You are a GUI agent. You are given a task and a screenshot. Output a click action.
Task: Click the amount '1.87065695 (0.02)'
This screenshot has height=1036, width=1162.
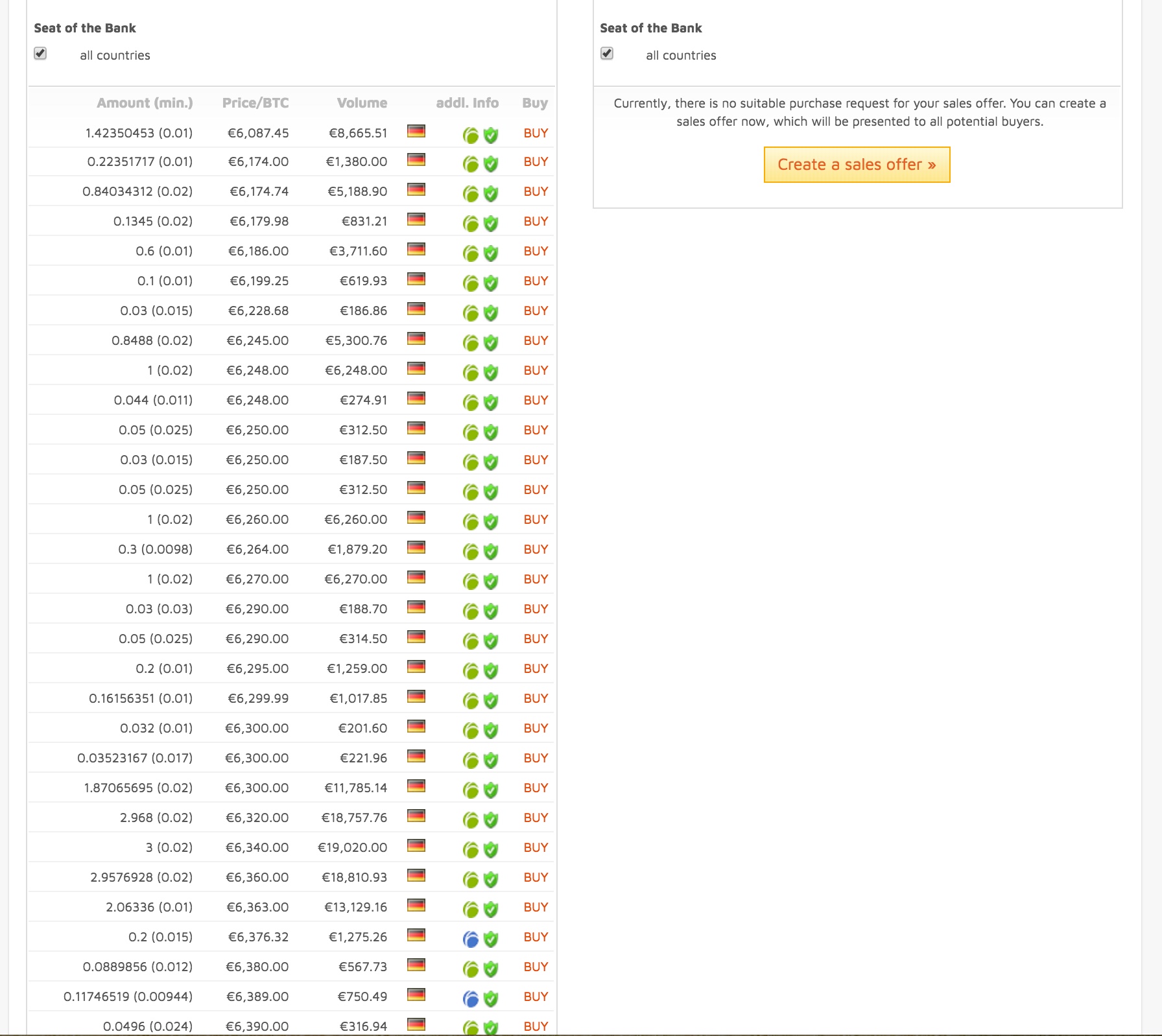[138, 788]
